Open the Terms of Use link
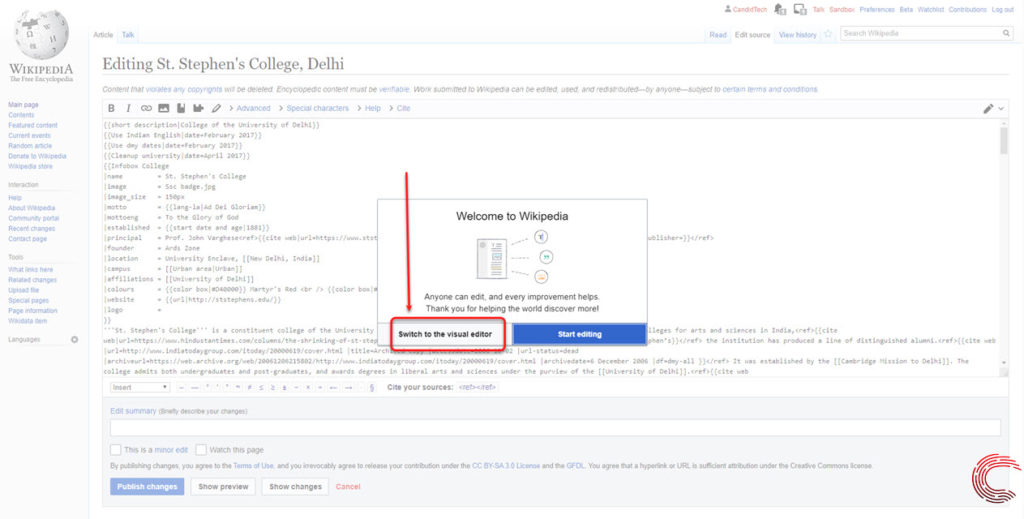 point(253,466)
